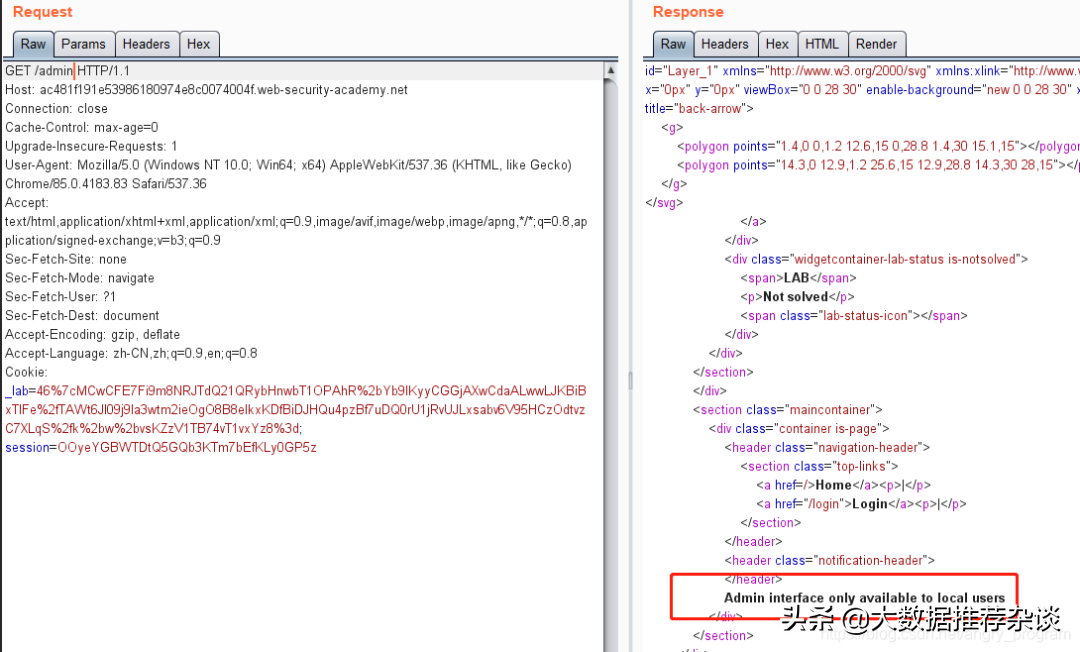
Task: Click the Response panel title
Action: [x=688, y=12]
